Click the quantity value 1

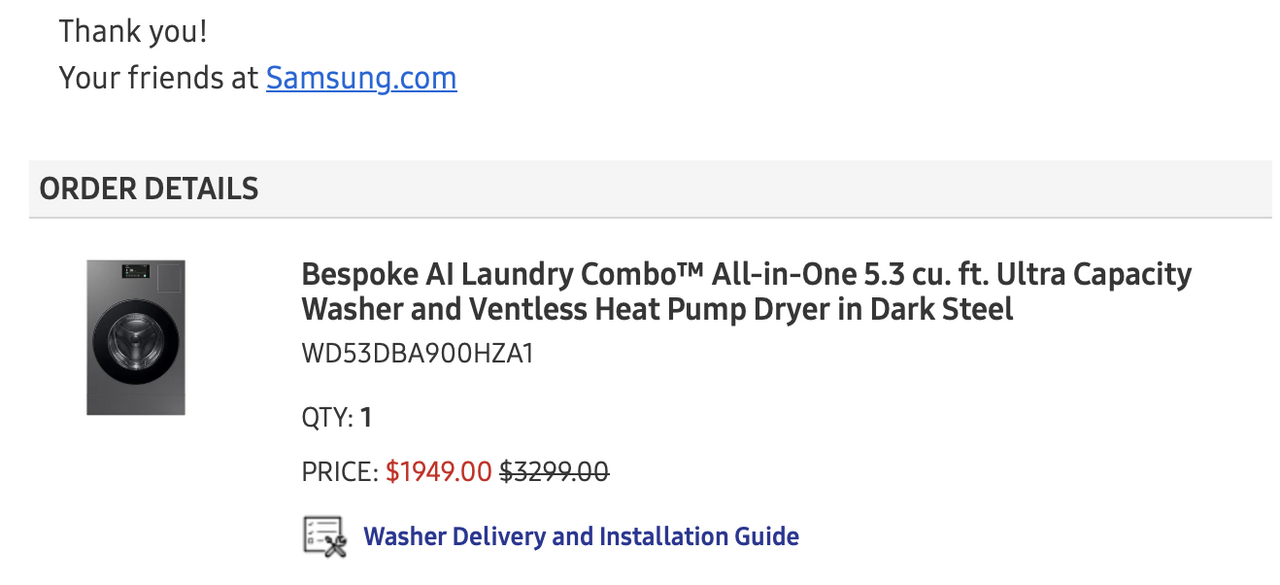(x=367, y=417)
